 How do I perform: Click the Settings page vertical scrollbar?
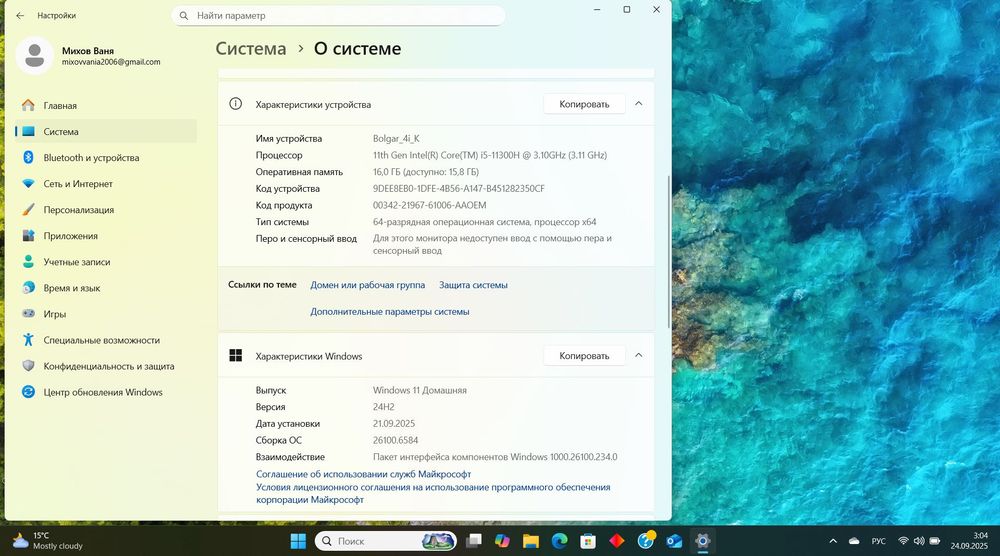668,252
